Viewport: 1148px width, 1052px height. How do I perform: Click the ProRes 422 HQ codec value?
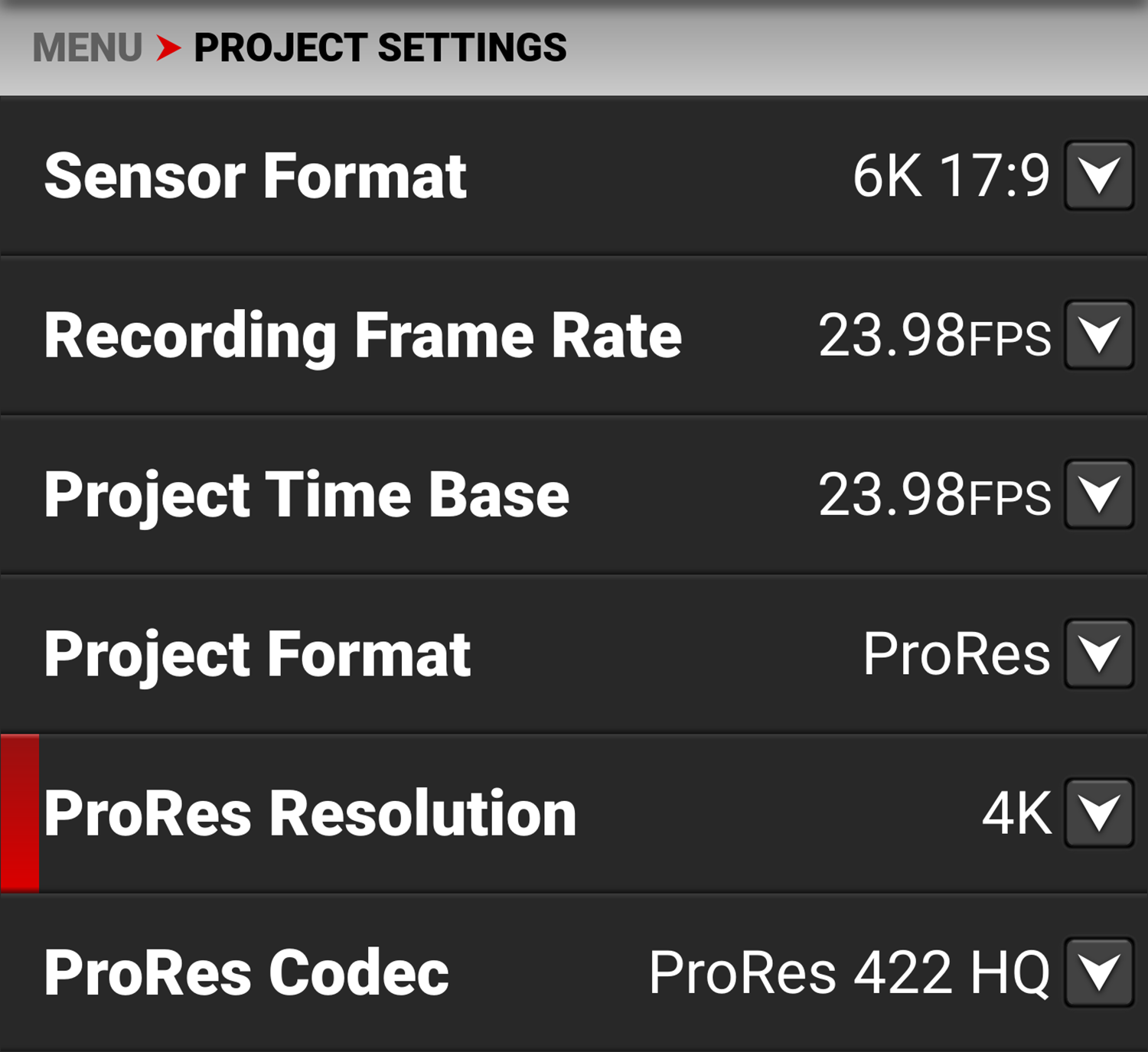coord(849,972)
